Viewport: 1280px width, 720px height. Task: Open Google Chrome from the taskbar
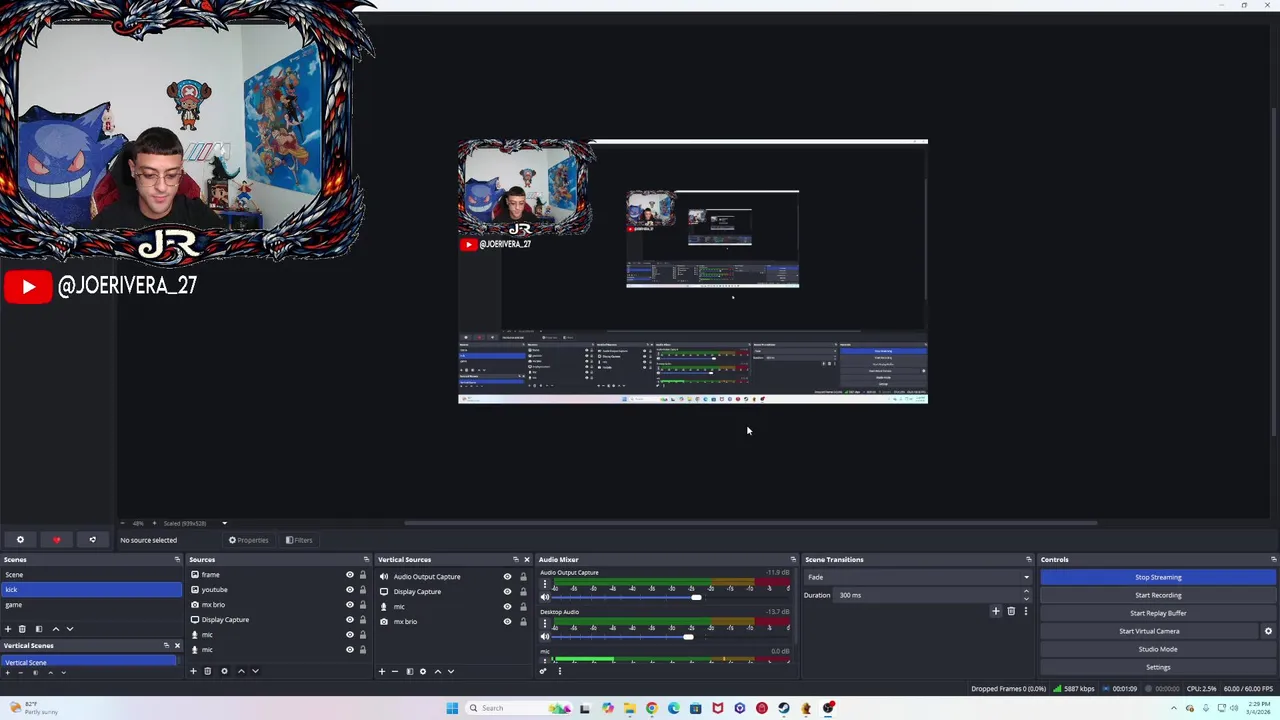[x=652, y=708]
